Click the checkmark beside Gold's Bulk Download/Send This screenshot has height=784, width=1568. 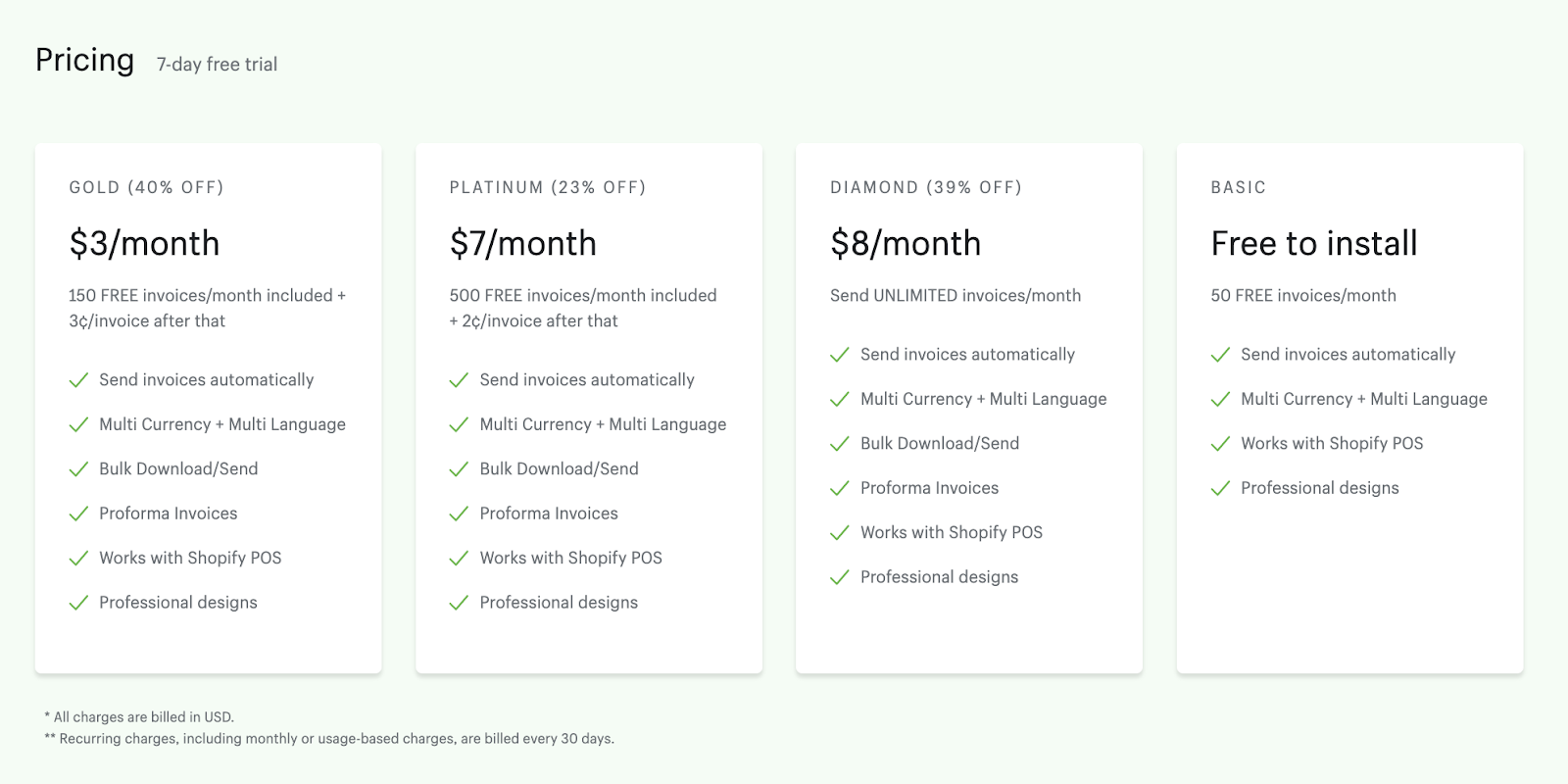78,469
